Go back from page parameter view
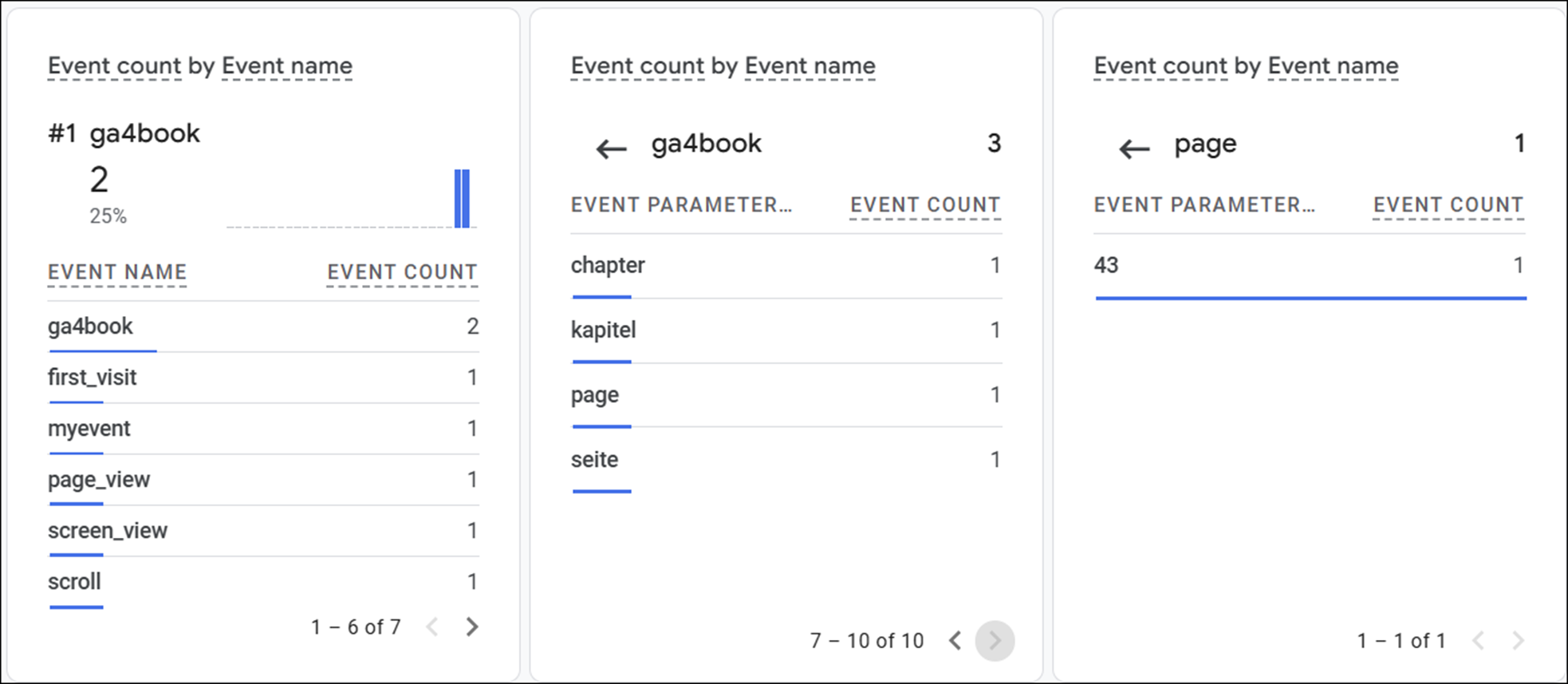The width and height of the screenshot is (1568, 684). click(x=1134, y=148)
